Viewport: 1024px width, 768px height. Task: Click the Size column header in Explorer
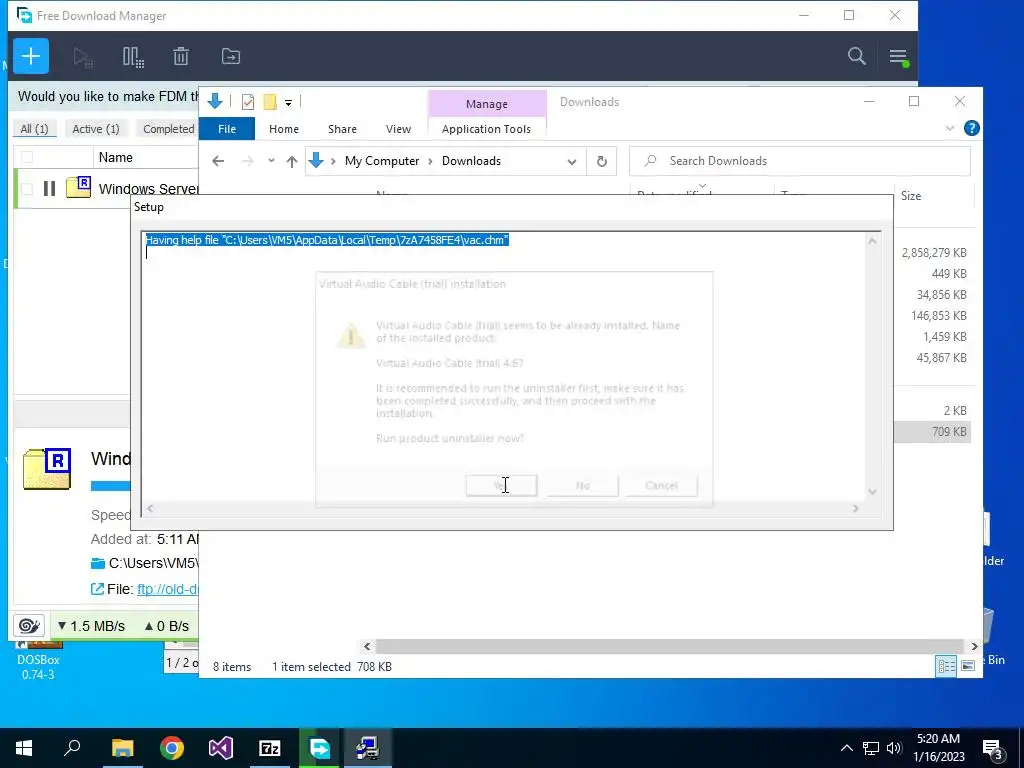(x=911, y=196)
